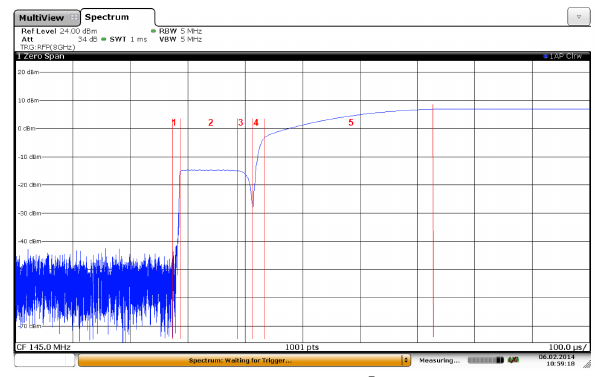This screenshot has width=602, height=377.
Task: Open the top-right dropdown arrow button
Action: click(579, 17)
